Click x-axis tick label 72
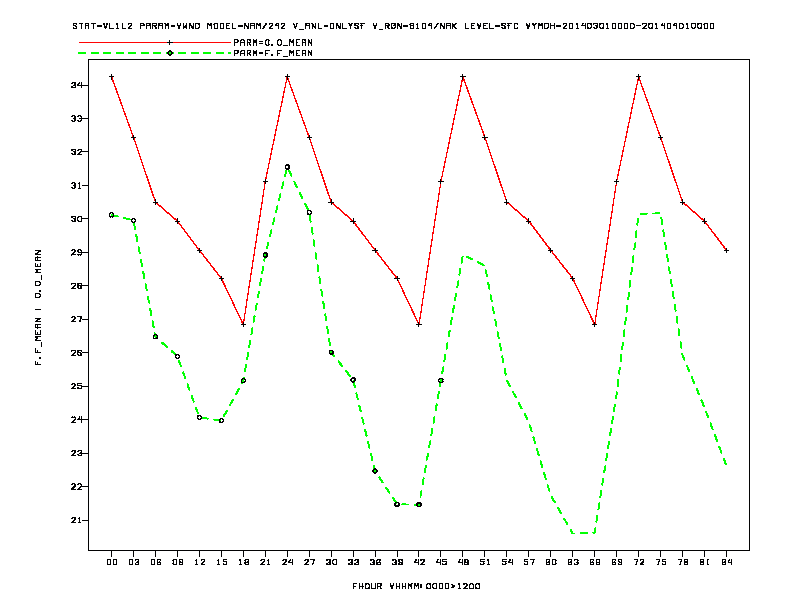The width and height of the screenshot is (792, 612). 638,562
